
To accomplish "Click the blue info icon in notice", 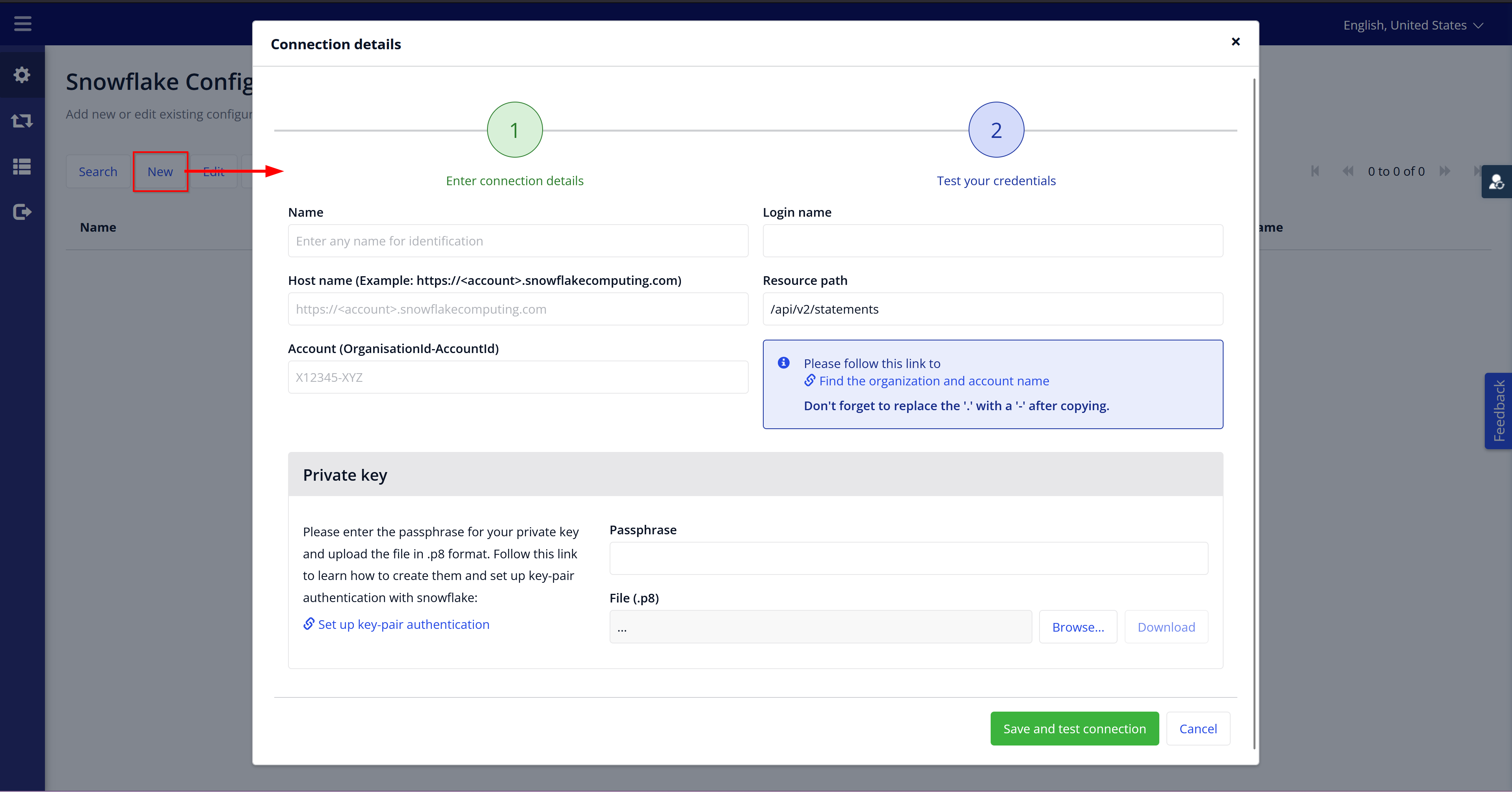I will coord(784,363).
